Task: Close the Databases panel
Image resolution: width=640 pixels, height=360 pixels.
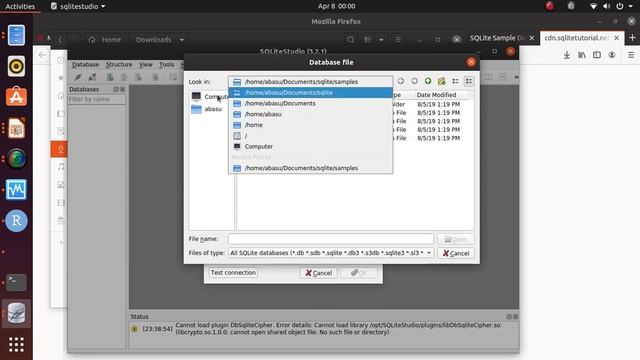Action: [x=122, y=89]
